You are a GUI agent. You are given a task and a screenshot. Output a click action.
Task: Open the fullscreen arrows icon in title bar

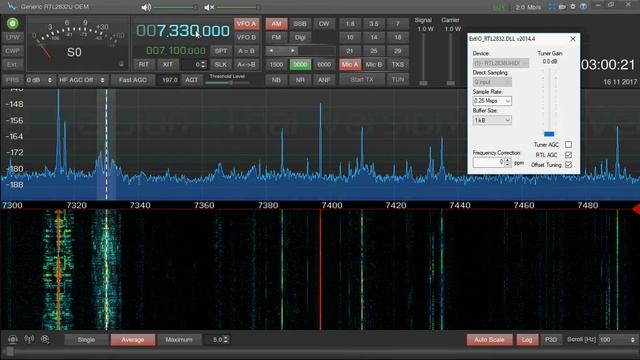pyautogui.click(x=552, y=7)
